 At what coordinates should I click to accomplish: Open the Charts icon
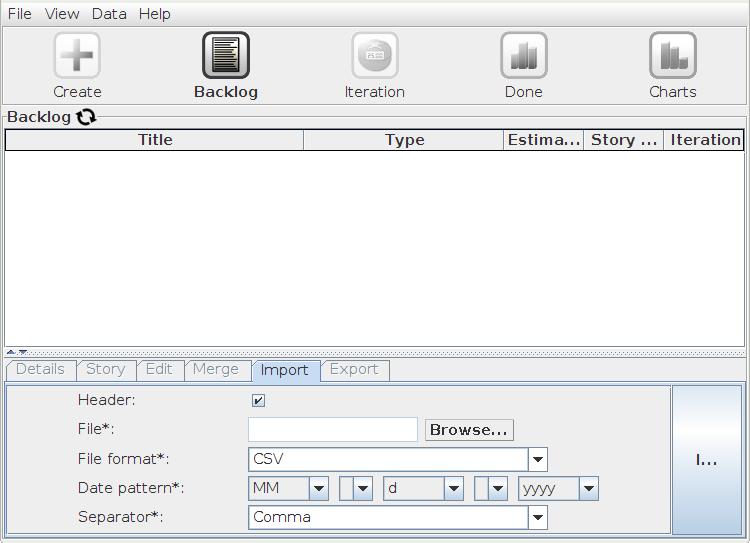click(x=673, y=55)
